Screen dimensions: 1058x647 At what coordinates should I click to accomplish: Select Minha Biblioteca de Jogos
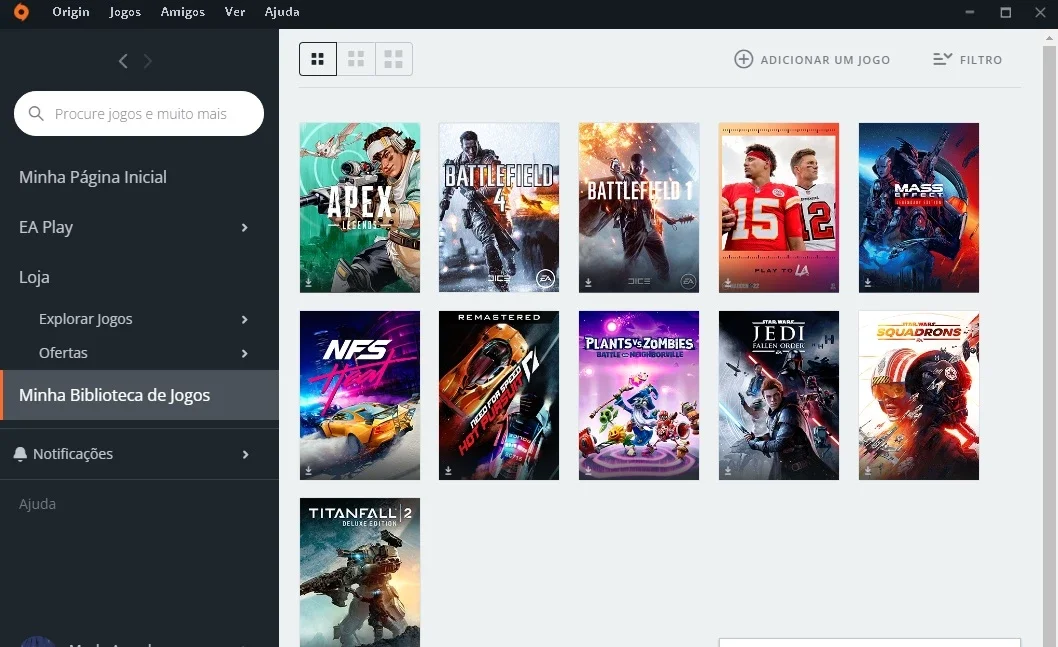pos(140,395)
